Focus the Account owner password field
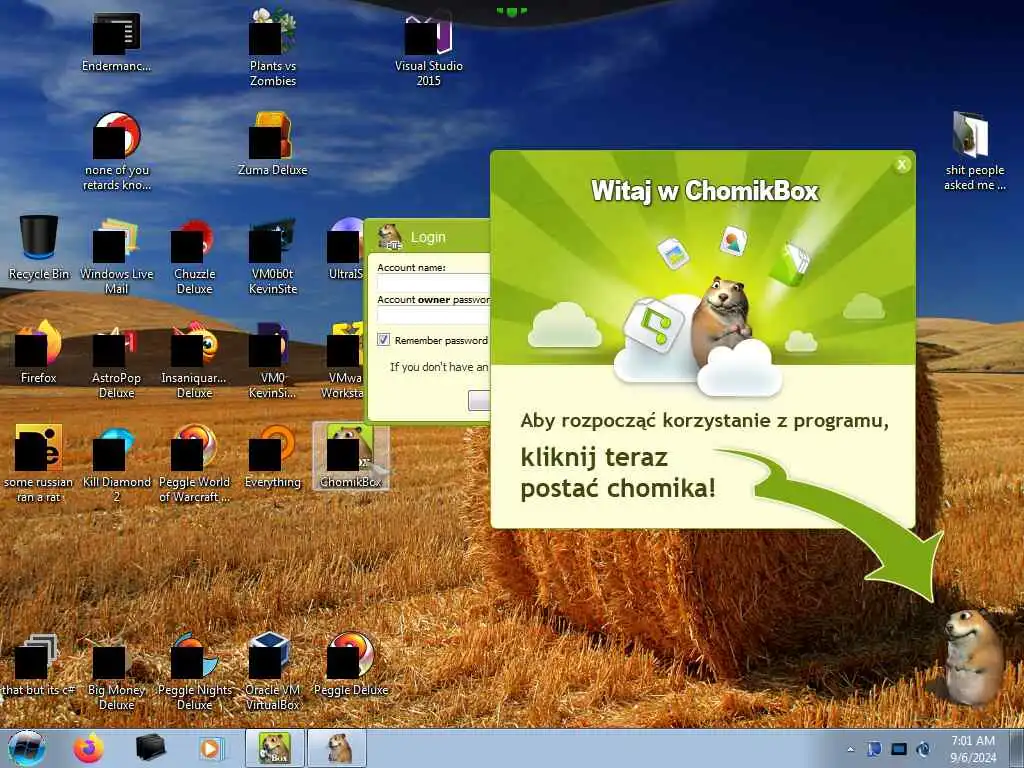 (433, 315)
